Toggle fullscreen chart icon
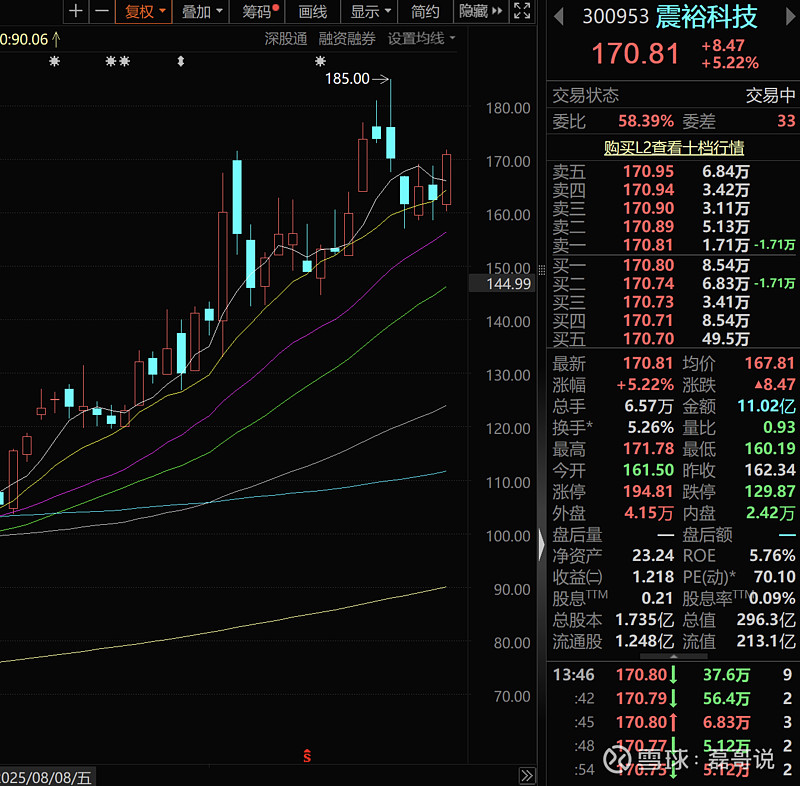Viewport: 800px width, 786px height. 522,11
